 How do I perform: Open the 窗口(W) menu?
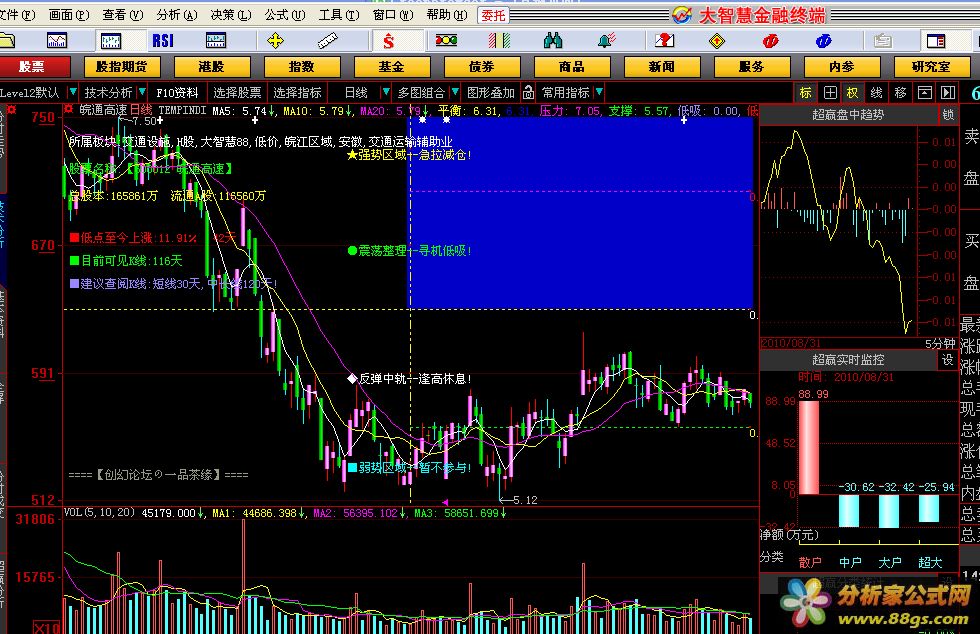[x=393, y=14]
